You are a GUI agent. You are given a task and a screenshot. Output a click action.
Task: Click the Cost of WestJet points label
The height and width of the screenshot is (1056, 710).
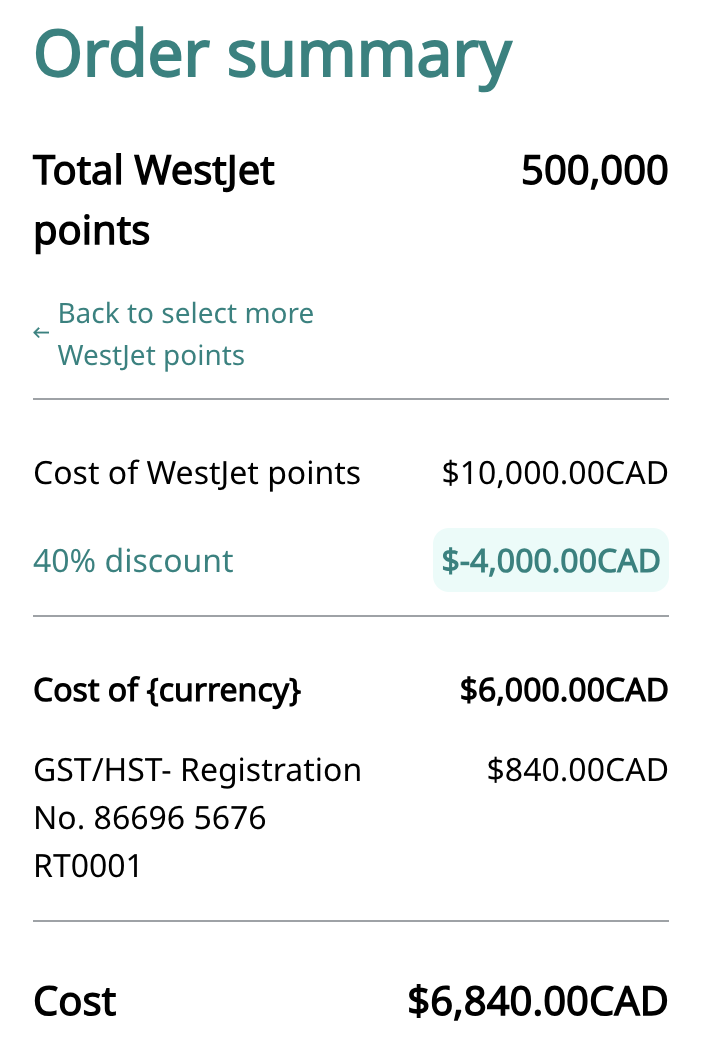(x=197, y=473)
